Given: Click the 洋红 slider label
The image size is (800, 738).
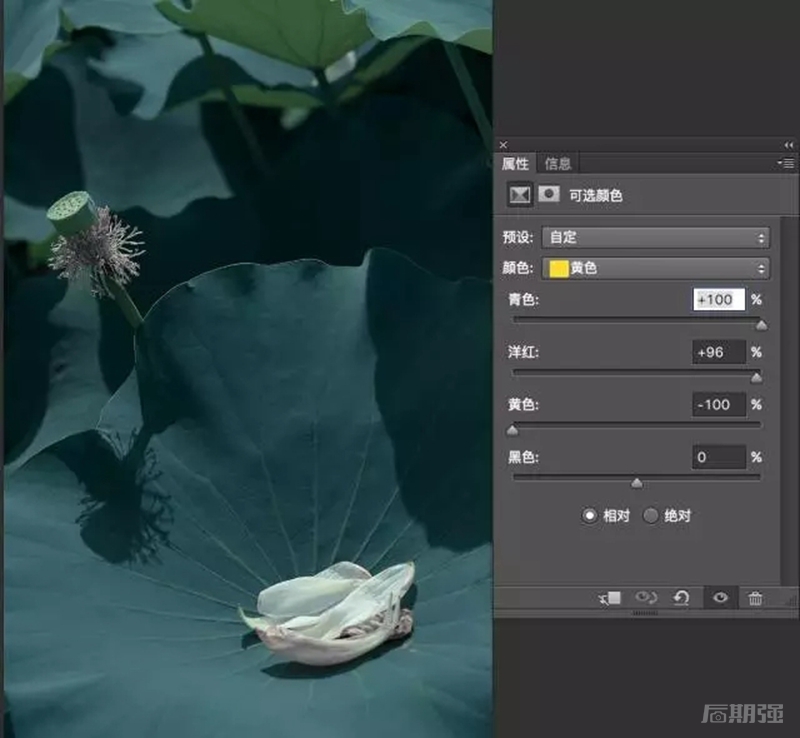Looking at the screenshot, I should [x=523, y=352].
